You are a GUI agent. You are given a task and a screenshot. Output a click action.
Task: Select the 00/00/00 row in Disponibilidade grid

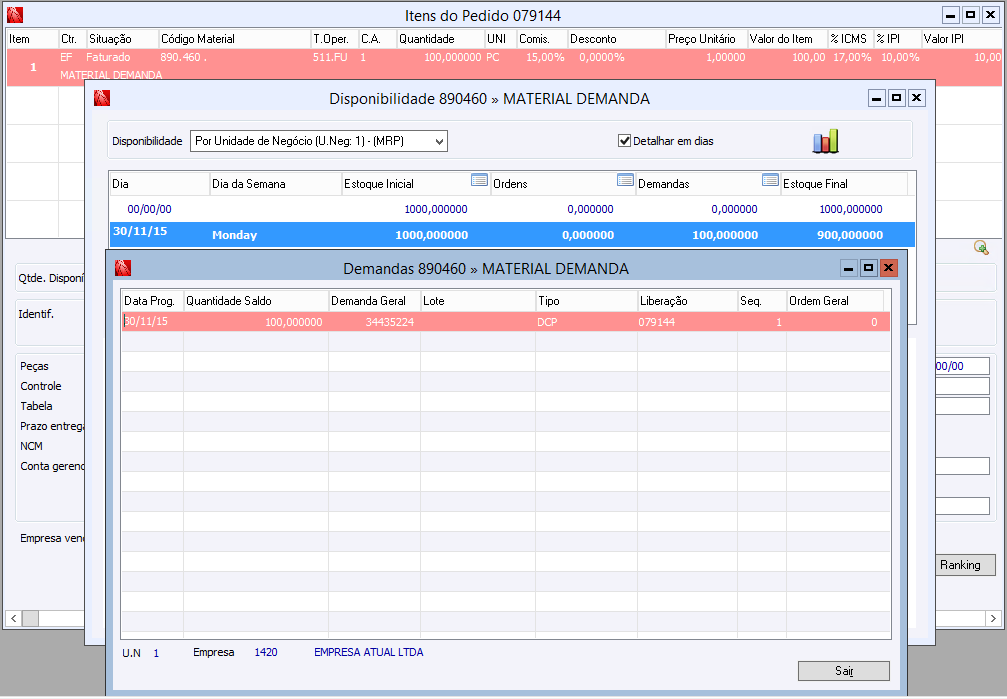pos(512,209)
